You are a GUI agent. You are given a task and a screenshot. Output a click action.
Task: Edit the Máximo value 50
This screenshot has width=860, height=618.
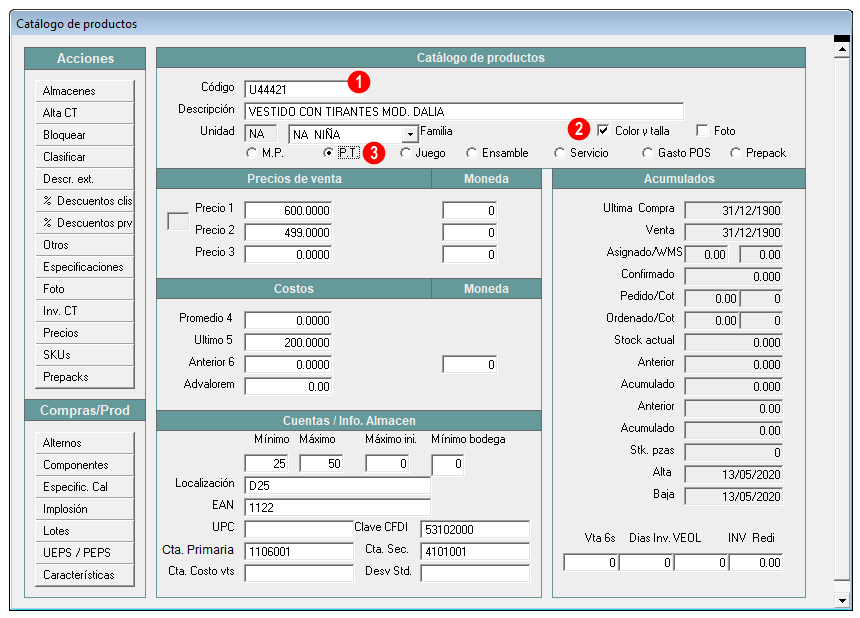pyautogui.click(x=321, y=463)
